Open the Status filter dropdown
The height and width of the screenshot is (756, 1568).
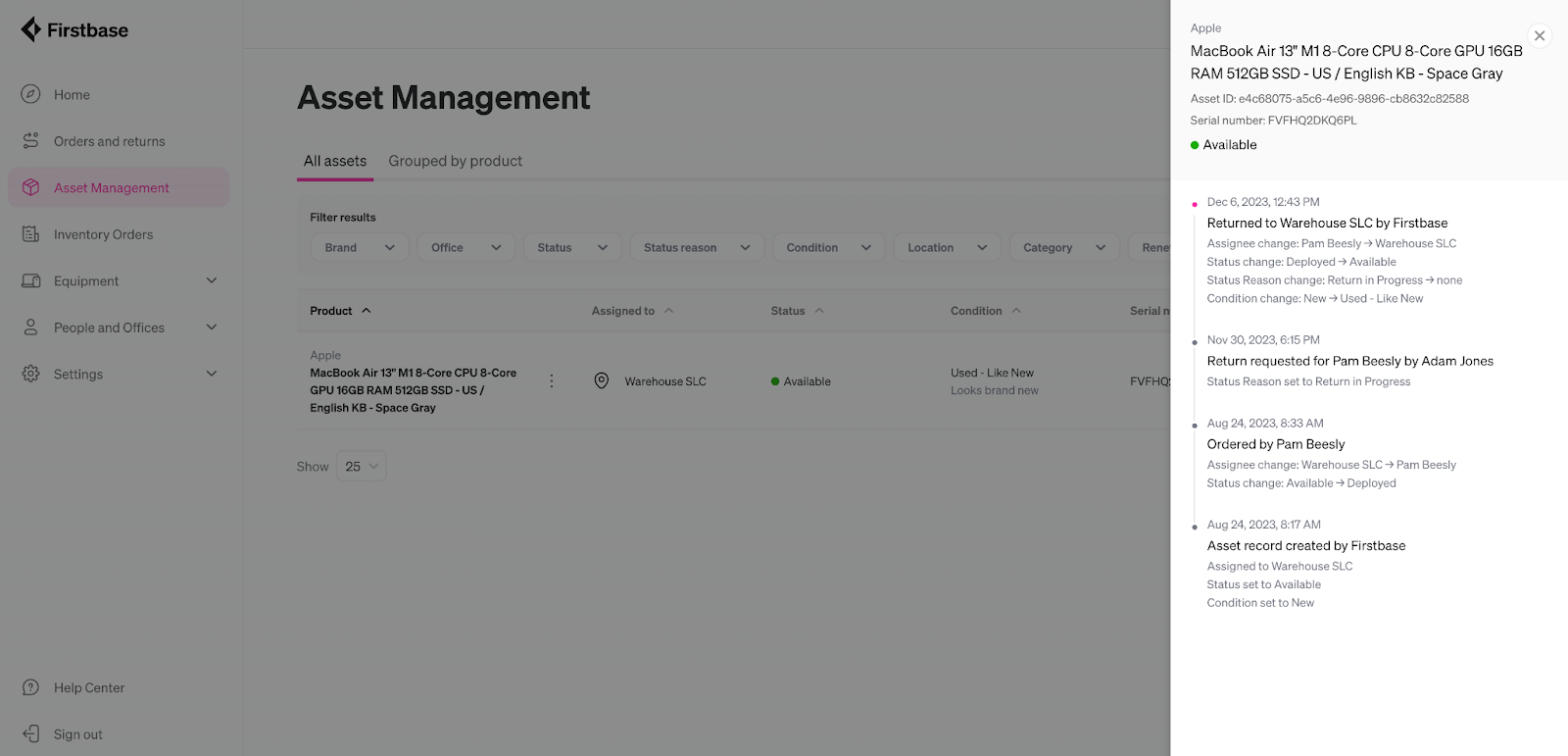tap(572, 247)
